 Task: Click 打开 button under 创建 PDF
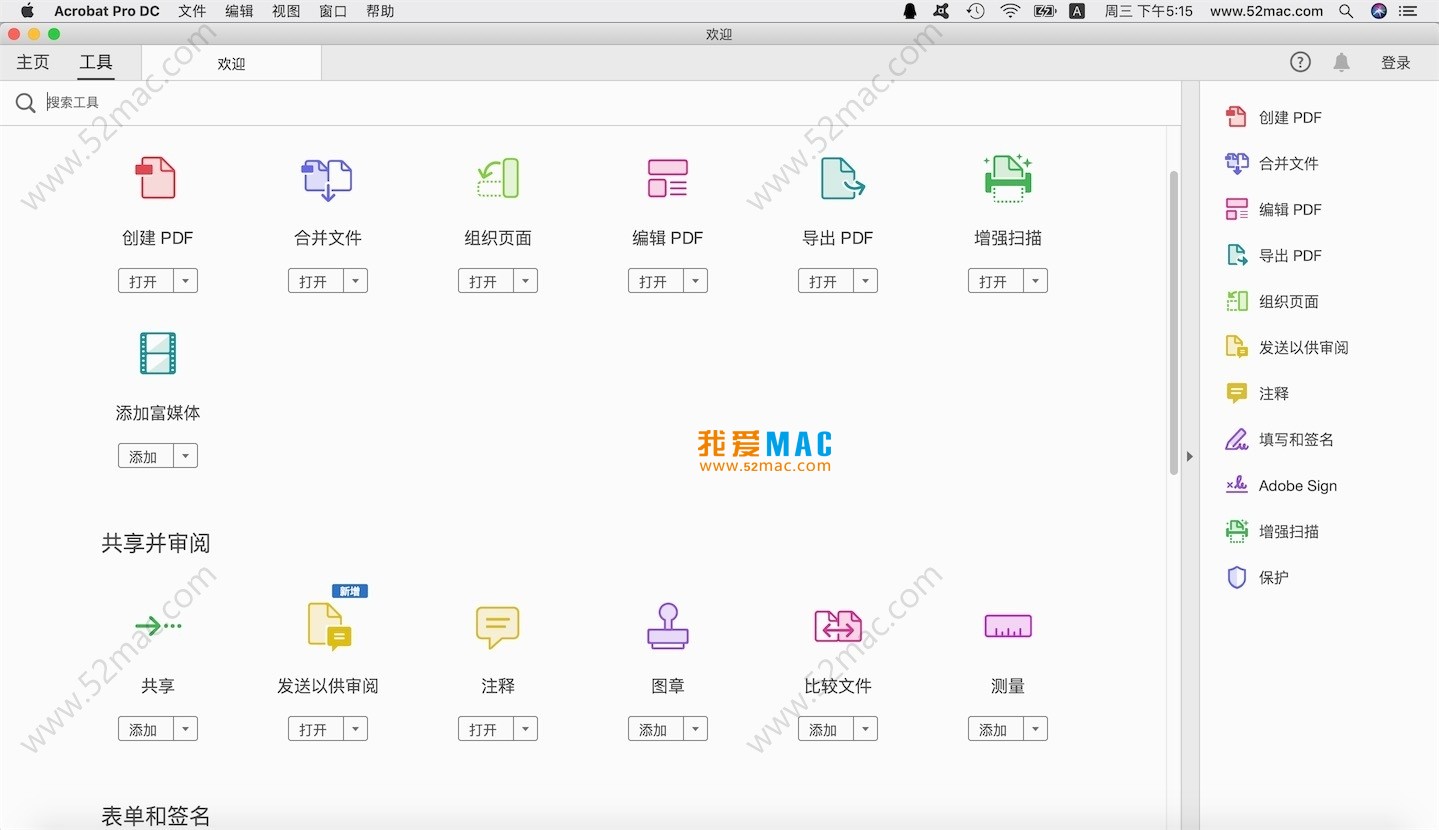point(146,281)
